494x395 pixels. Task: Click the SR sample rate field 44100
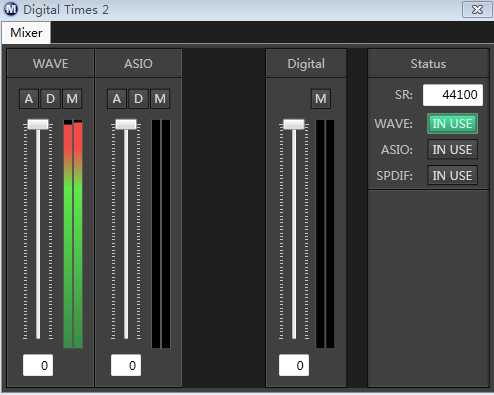453,95
